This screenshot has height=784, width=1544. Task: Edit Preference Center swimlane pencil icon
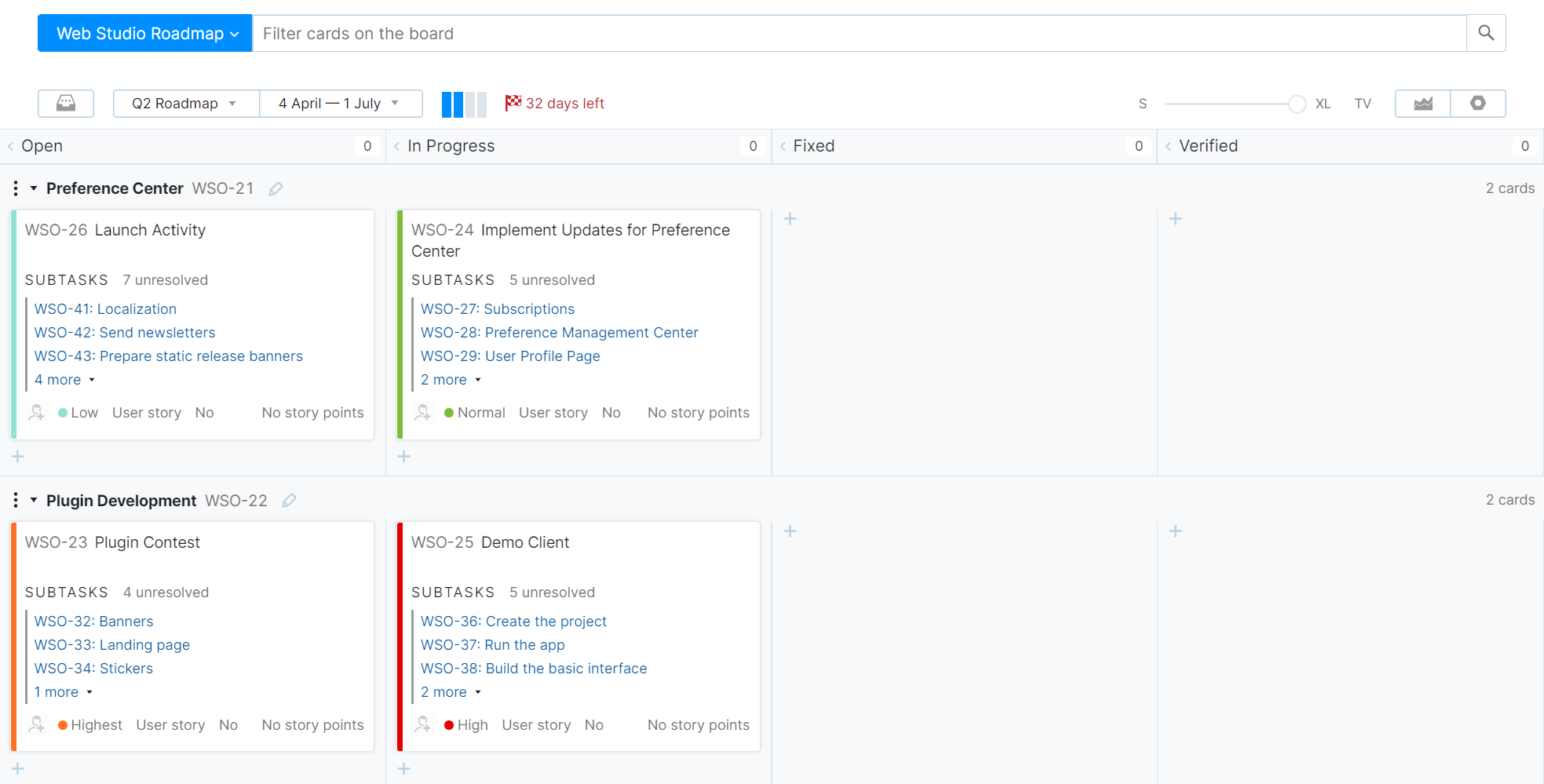[276, 188]
